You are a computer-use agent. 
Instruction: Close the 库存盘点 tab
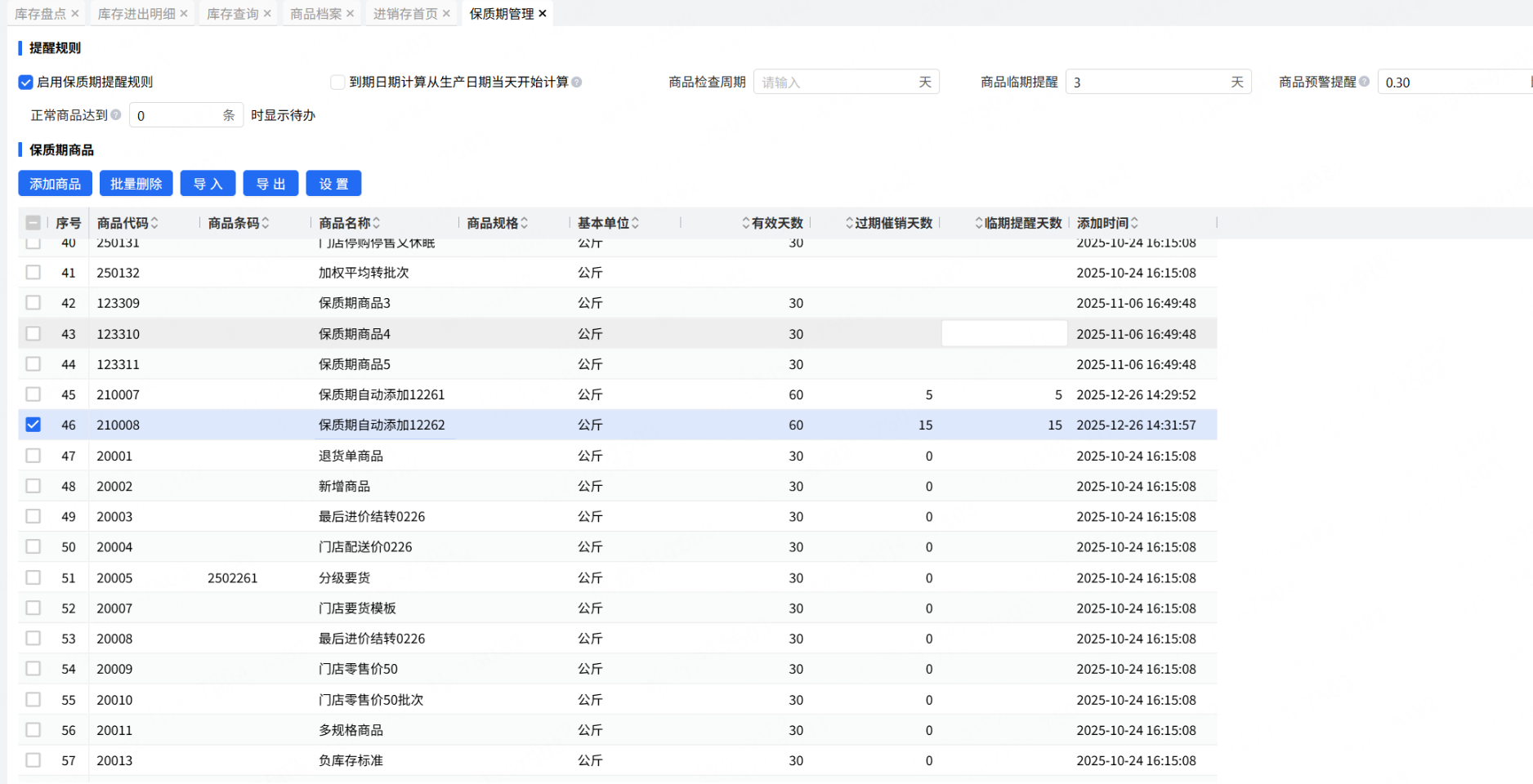pos(75,14)
